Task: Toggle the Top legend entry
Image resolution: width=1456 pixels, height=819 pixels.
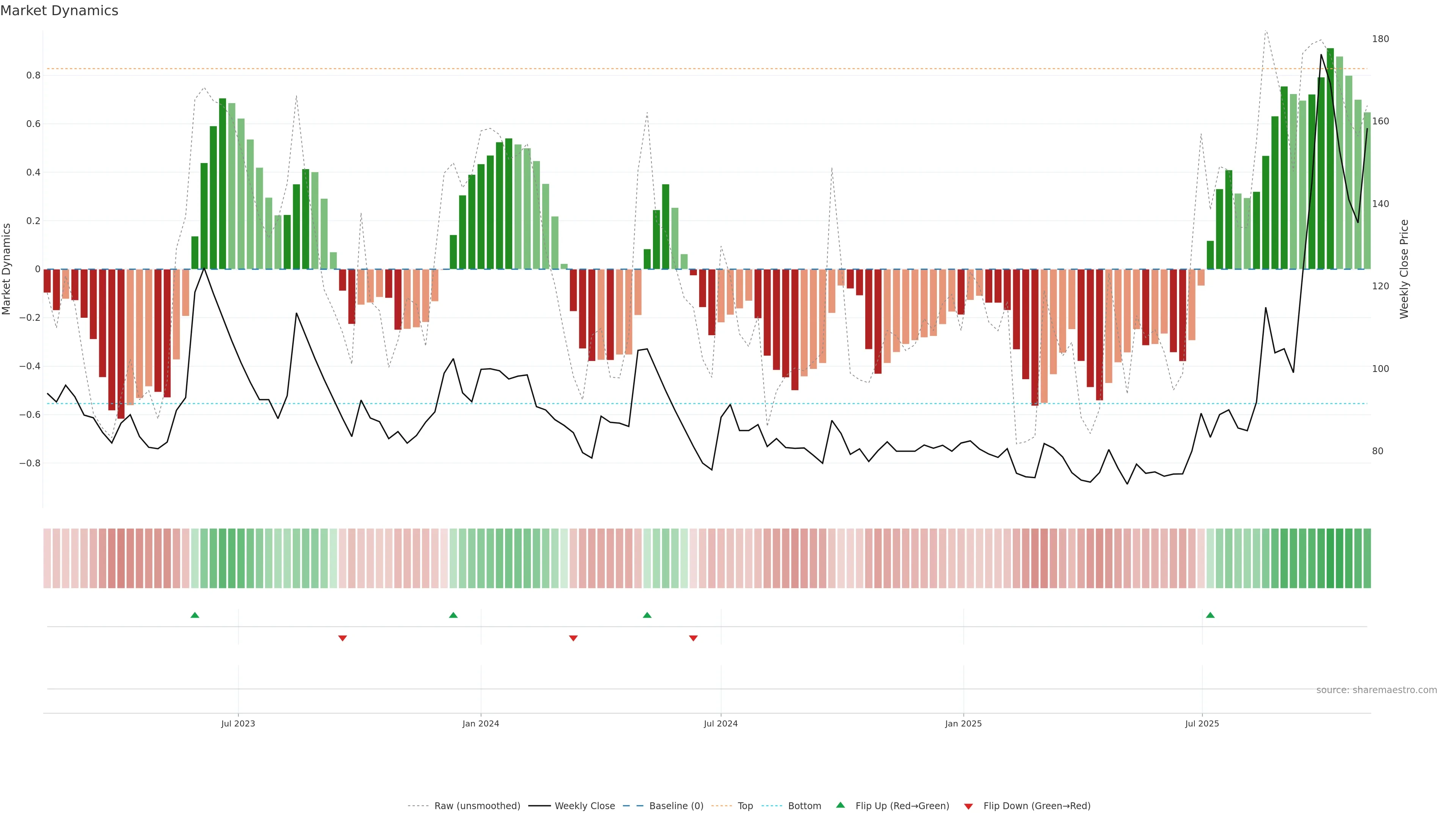Action: 745,806
